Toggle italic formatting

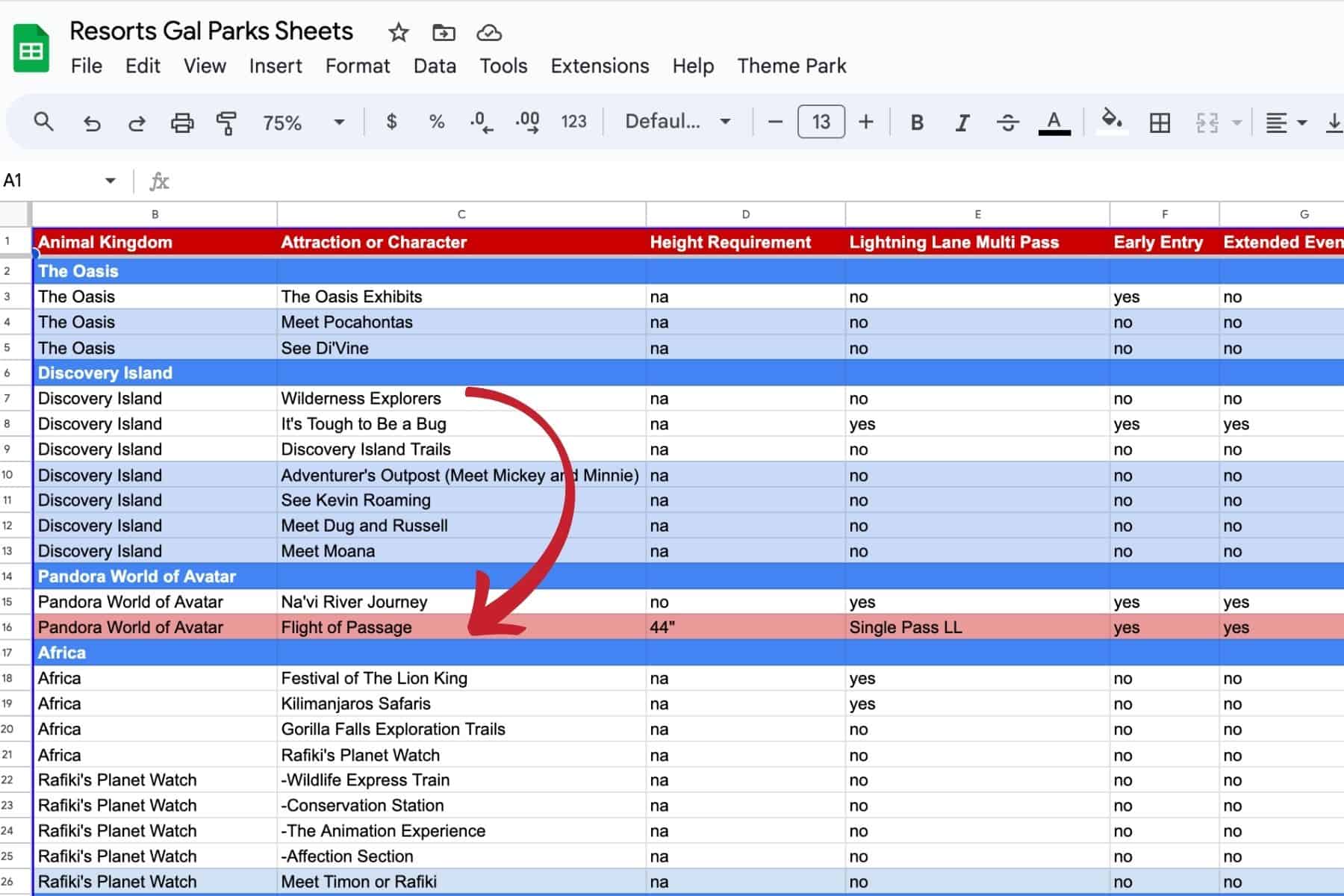click(x=962, y=122)
